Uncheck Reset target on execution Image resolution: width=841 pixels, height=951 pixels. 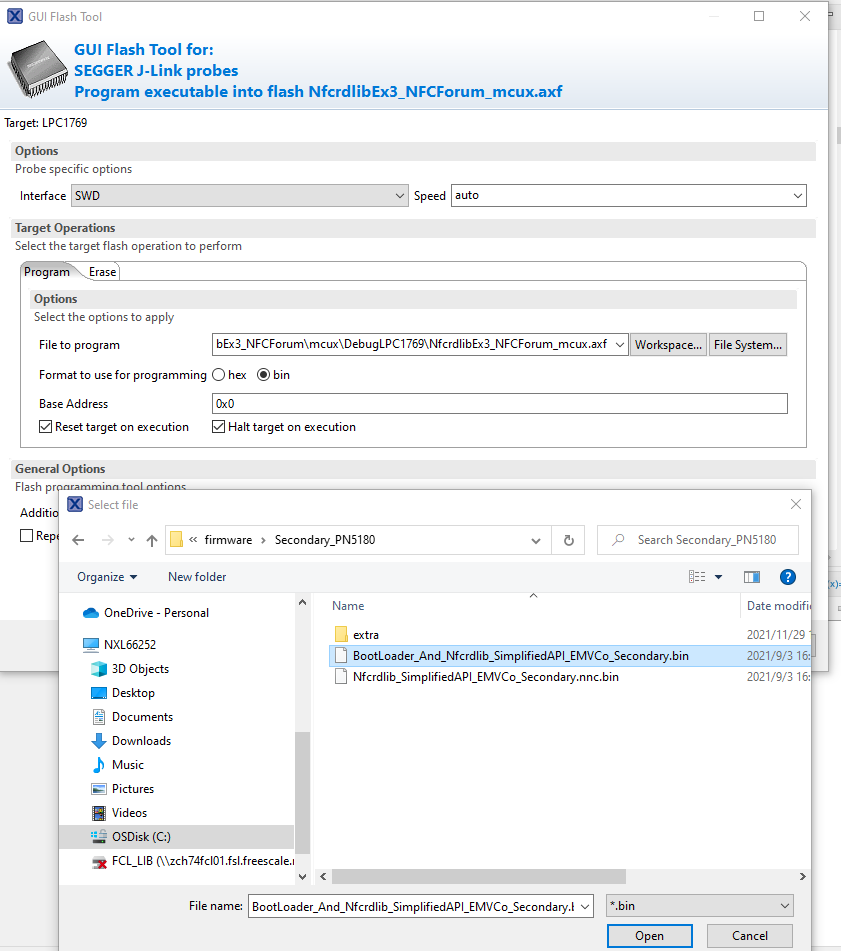pos(45,426)
